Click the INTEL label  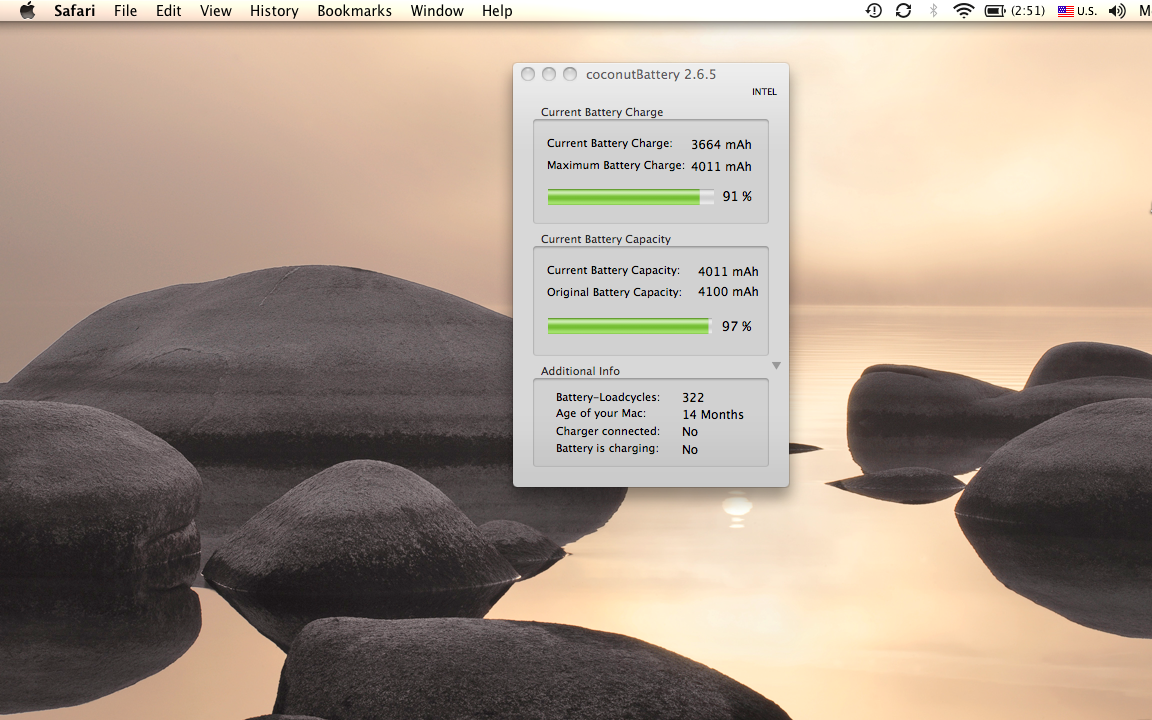(x=764, y=92)
